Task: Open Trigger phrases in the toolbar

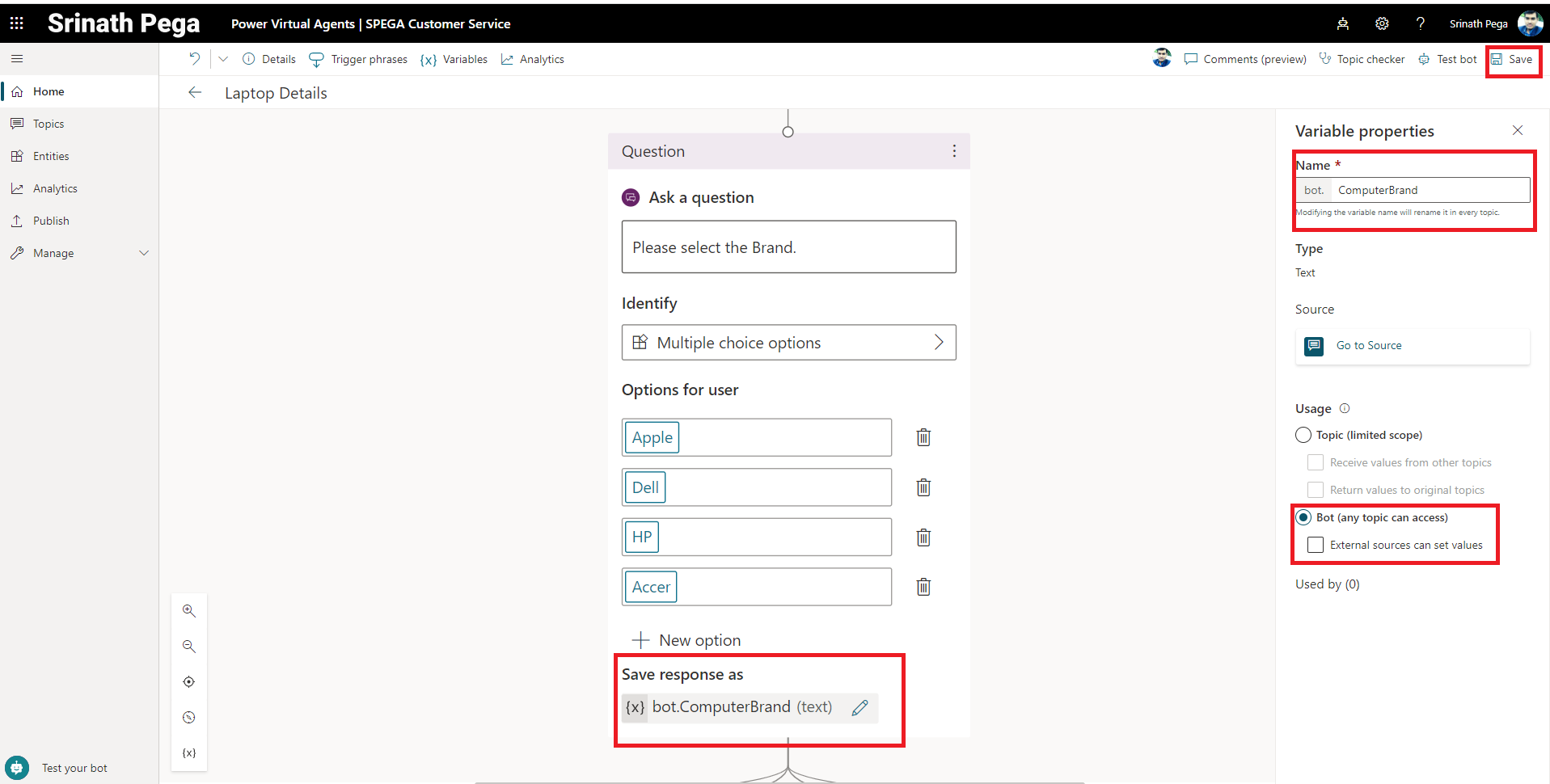Action: pyautogui.click(x=359, y=59)
